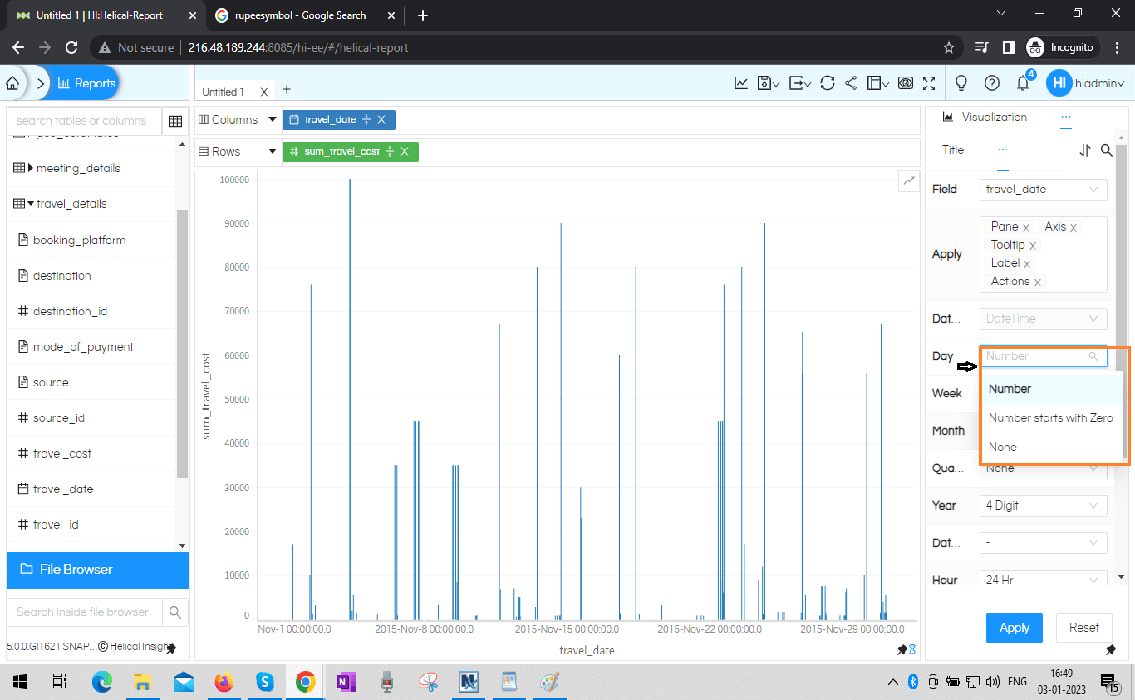Open the Windows Start menu
1135x700 pixels.
point(20,682)
